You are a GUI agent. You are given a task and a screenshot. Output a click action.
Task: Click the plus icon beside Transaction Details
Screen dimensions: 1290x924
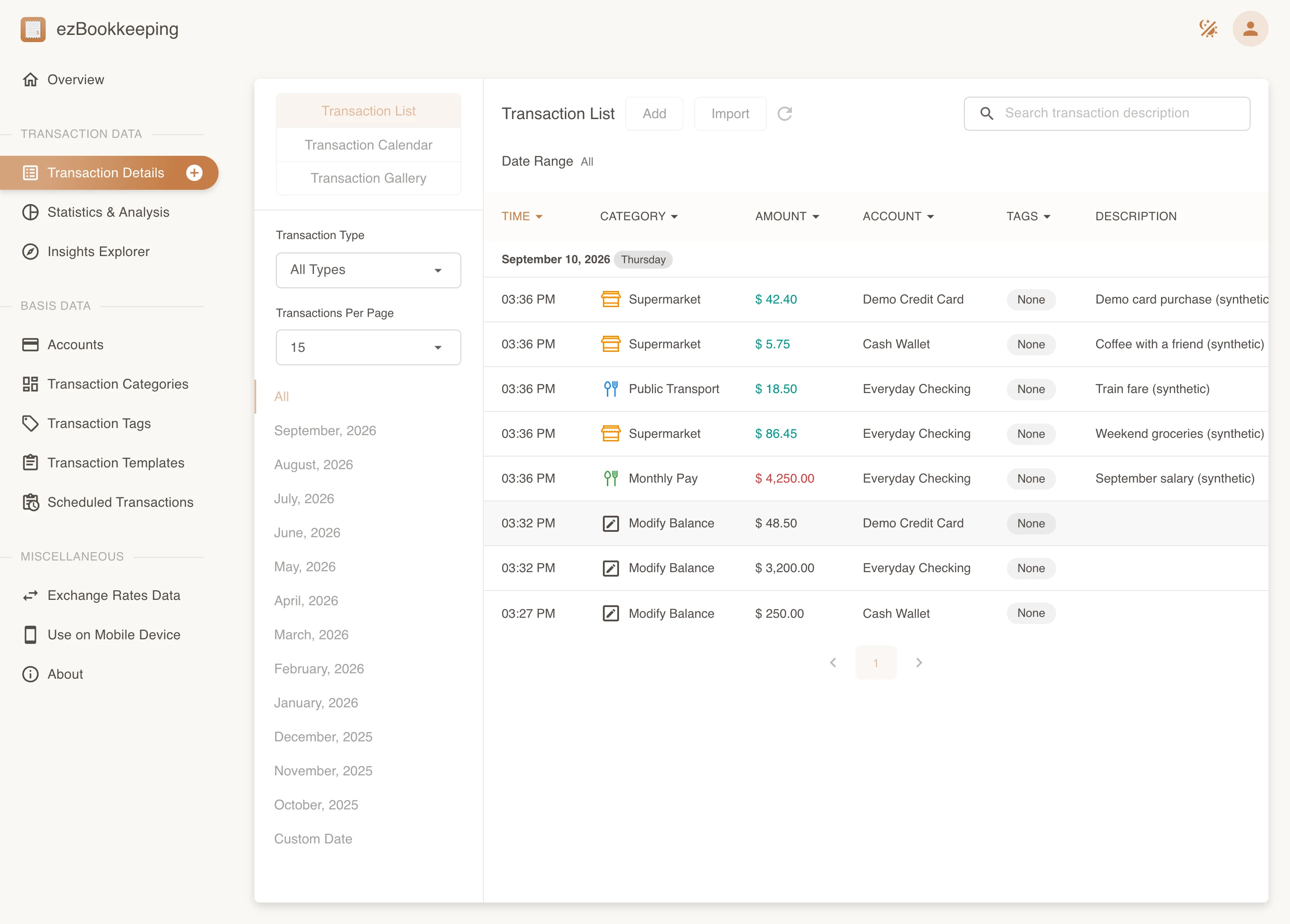coord(194,173)
